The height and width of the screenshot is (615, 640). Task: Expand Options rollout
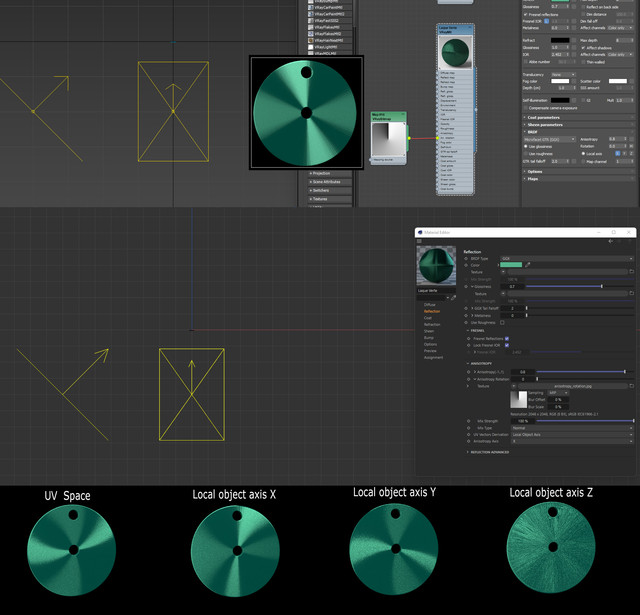(578, 171)
